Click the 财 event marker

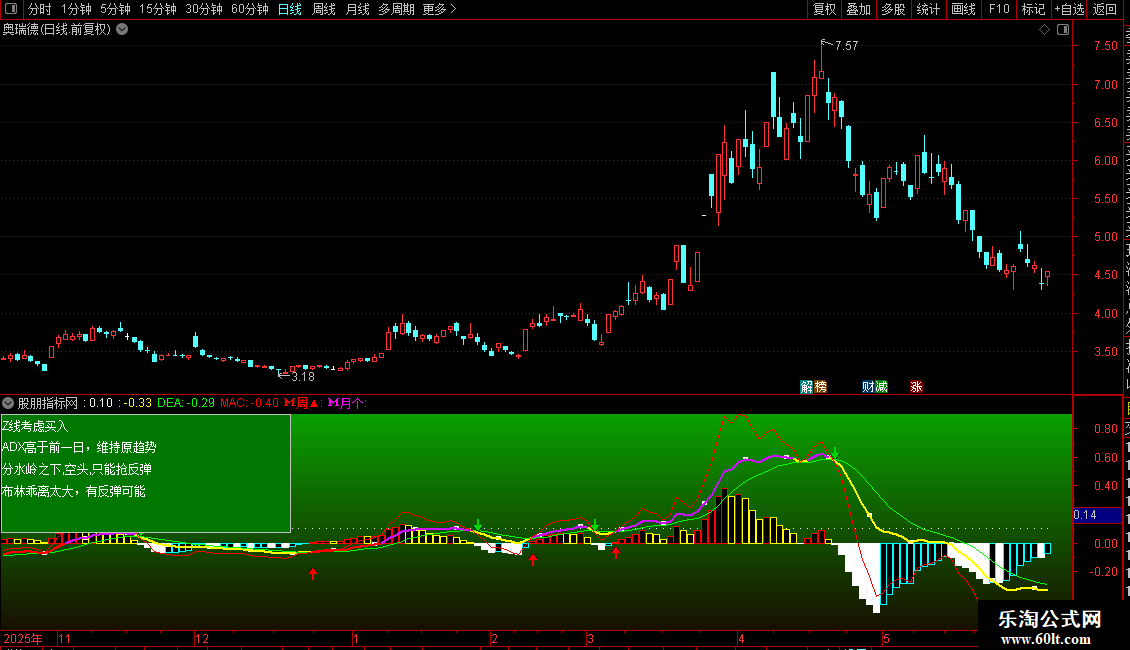pos(868,387)
